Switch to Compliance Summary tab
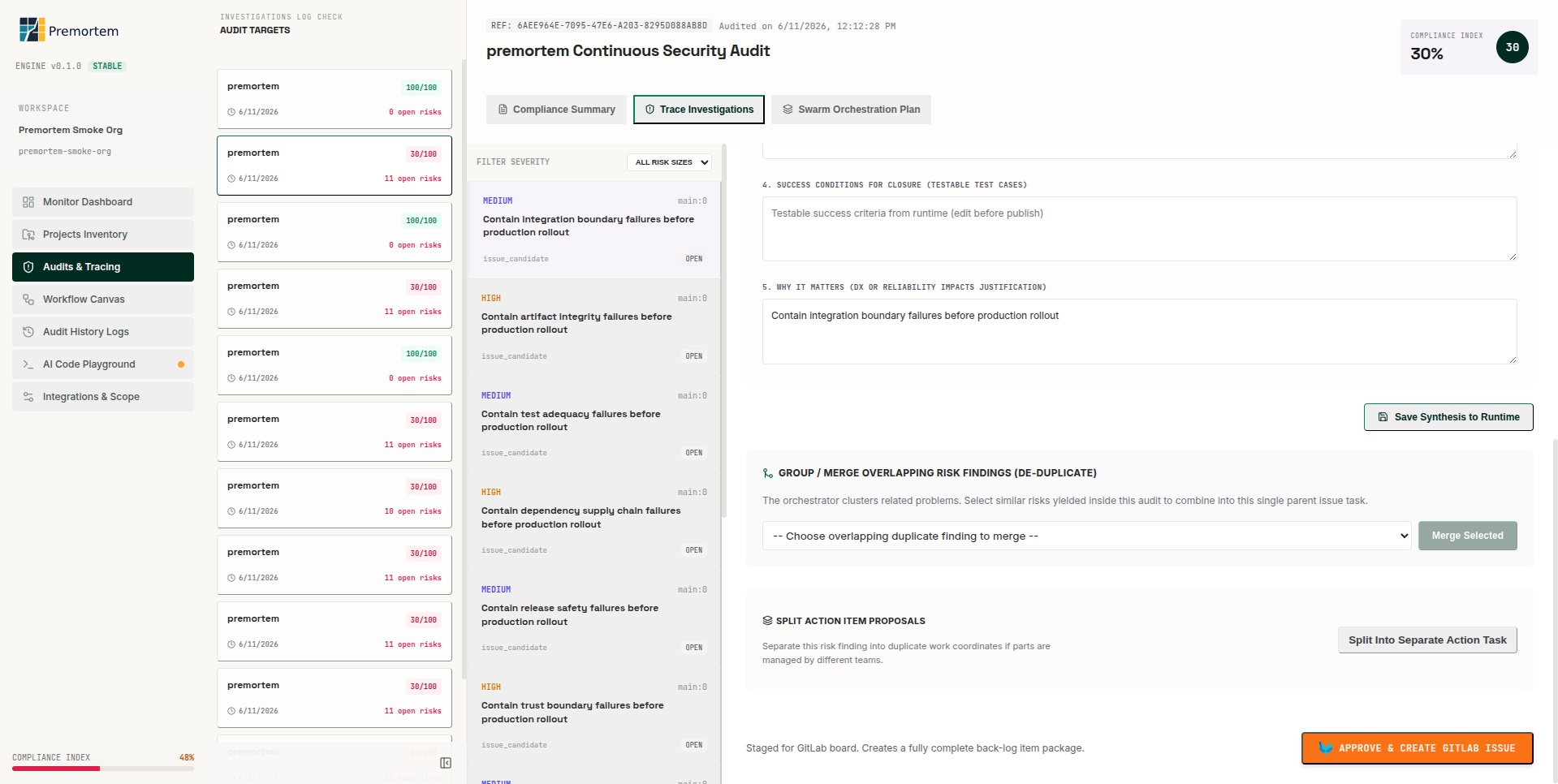 click(556, 110)
